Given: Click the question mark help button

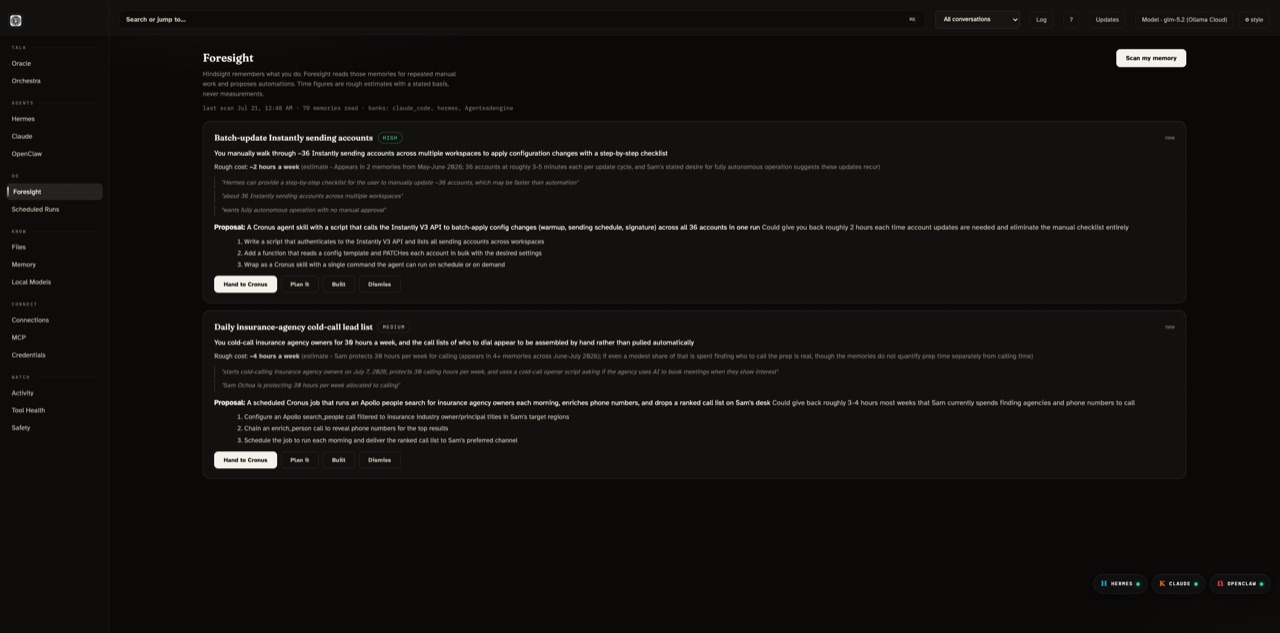Looking at the screenshot, I should point(1071,19).
